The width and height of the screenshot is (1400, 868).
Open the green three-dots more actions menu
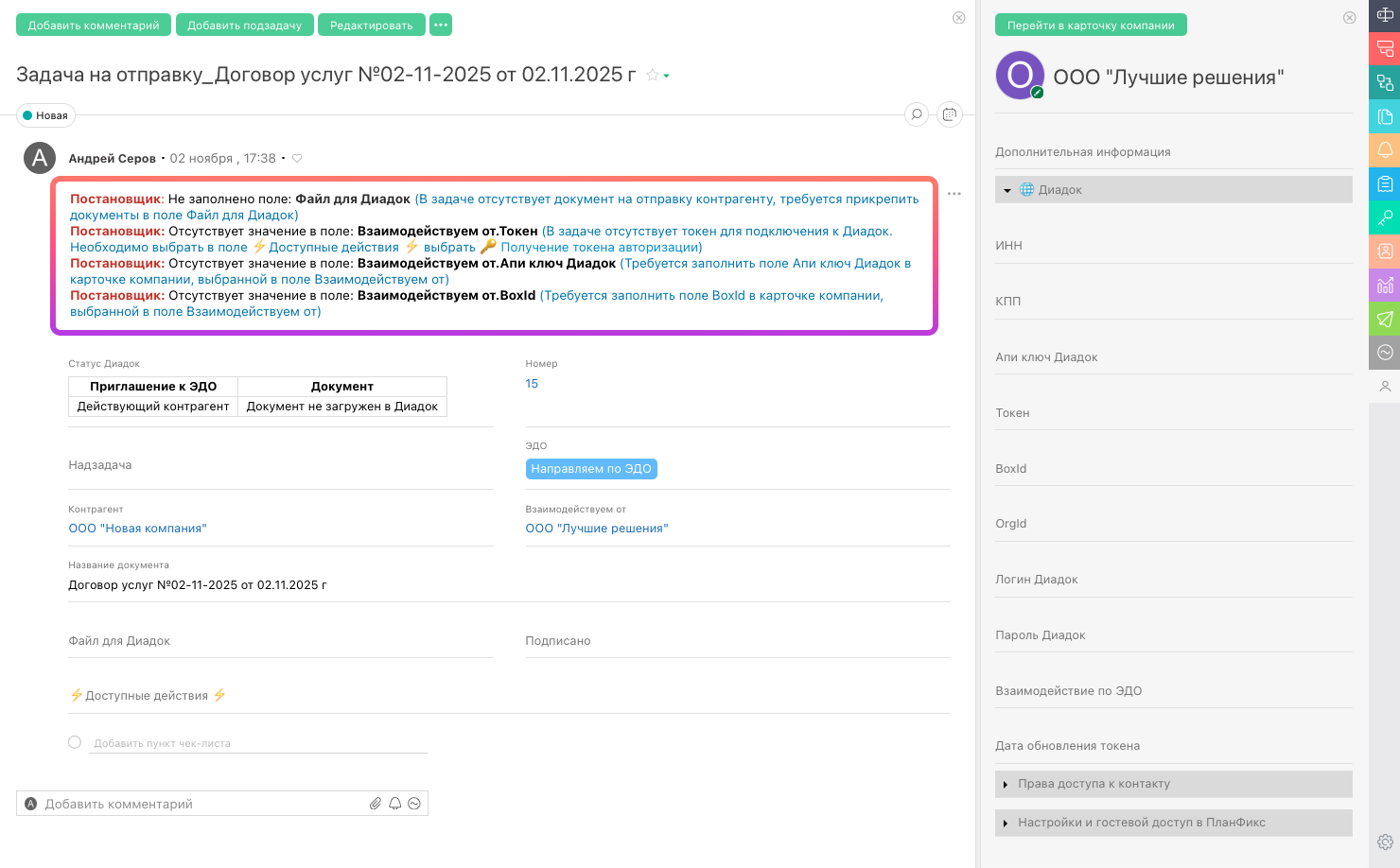[441, 25]
